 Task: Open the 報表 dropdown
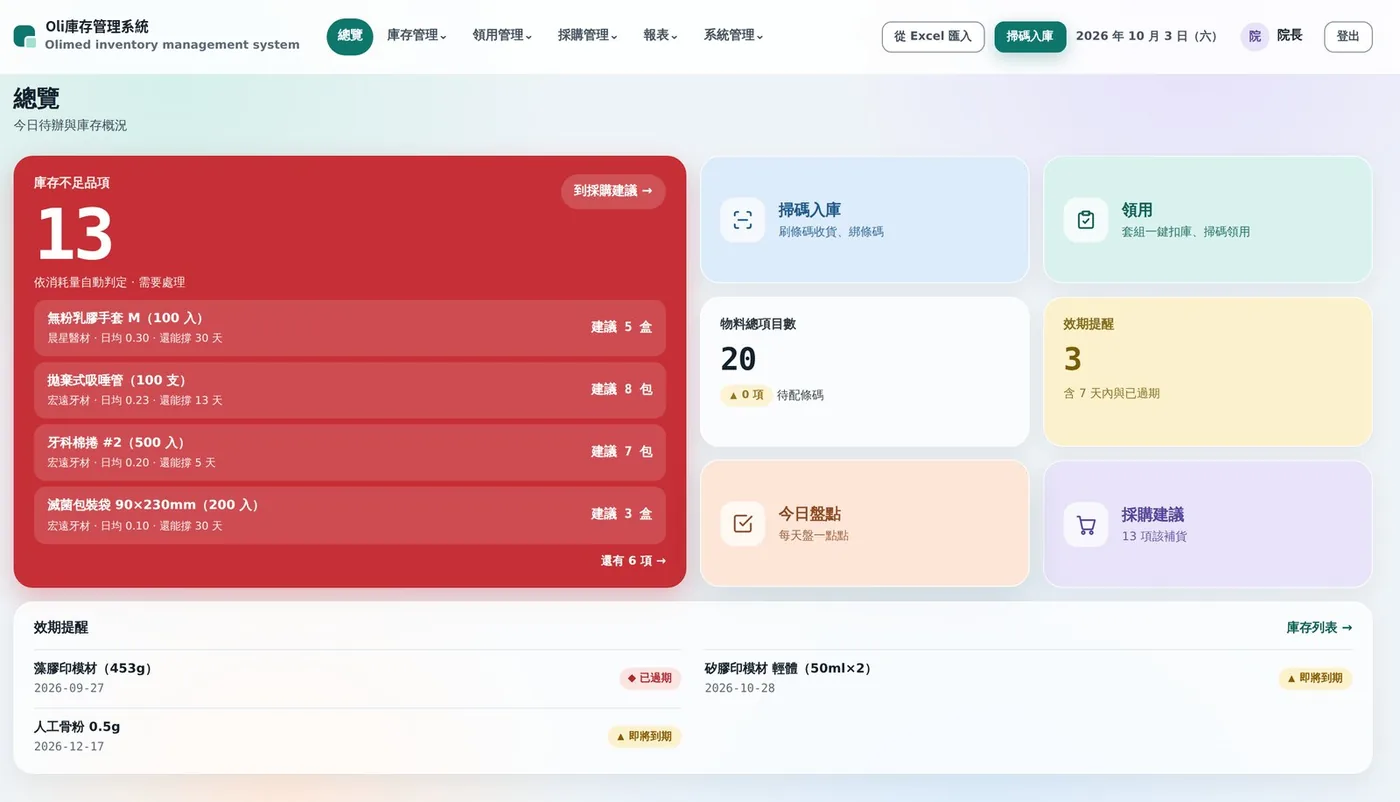[x=660, y=36]
